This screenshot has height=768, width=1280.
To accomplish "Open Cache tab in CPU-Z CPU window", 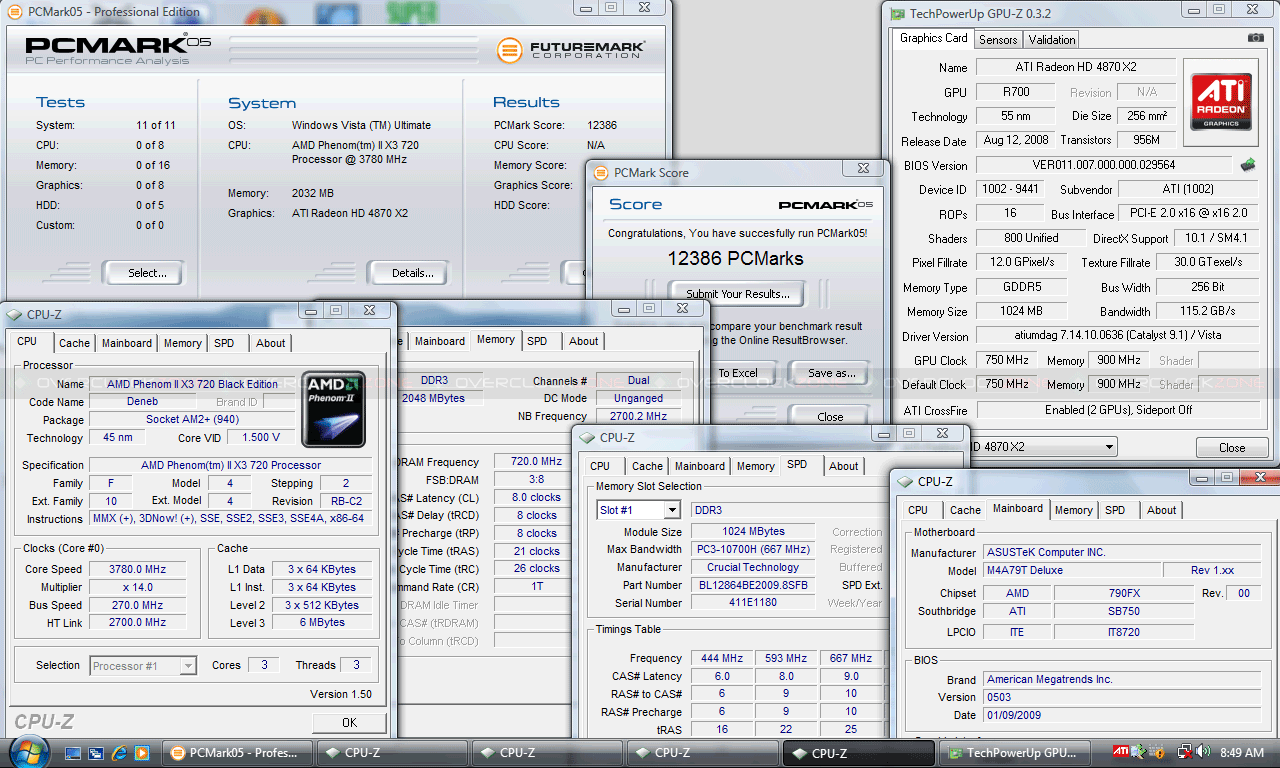I will [74, 343].
